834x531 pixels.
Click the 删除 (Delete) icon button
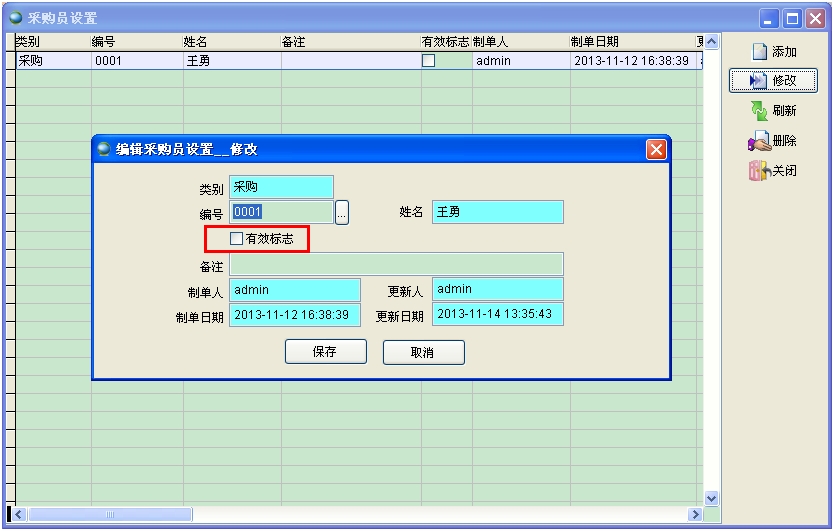point(773,141)
